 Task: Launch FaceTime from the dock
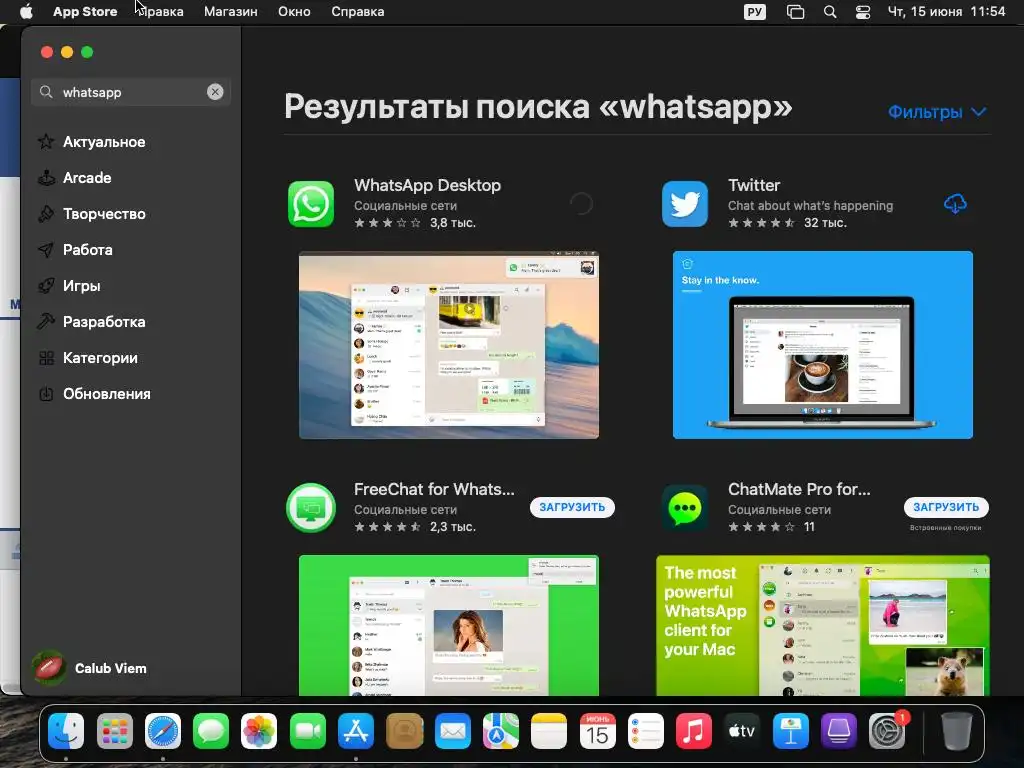307,731
